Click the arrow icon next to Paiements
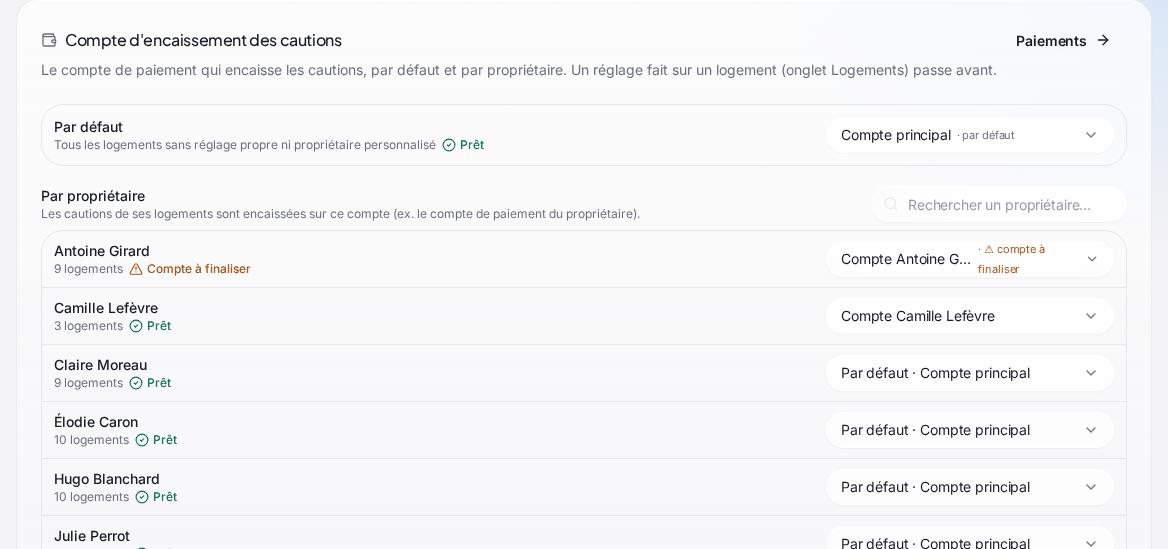The image size is (1168, 549). click(1103, 40)
